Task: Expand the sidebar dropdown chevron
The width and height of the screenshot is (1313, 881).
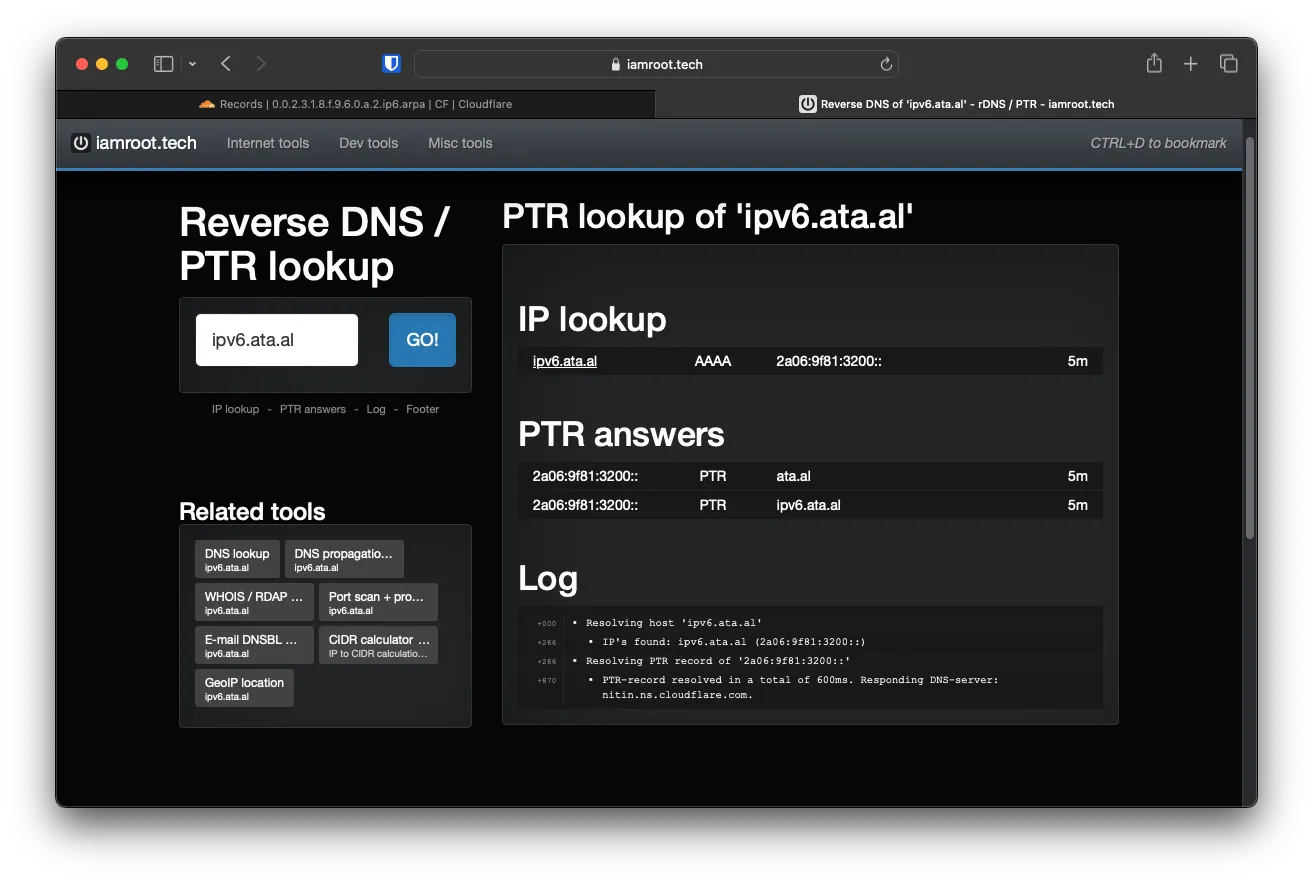Action: (x=192, y=64)
